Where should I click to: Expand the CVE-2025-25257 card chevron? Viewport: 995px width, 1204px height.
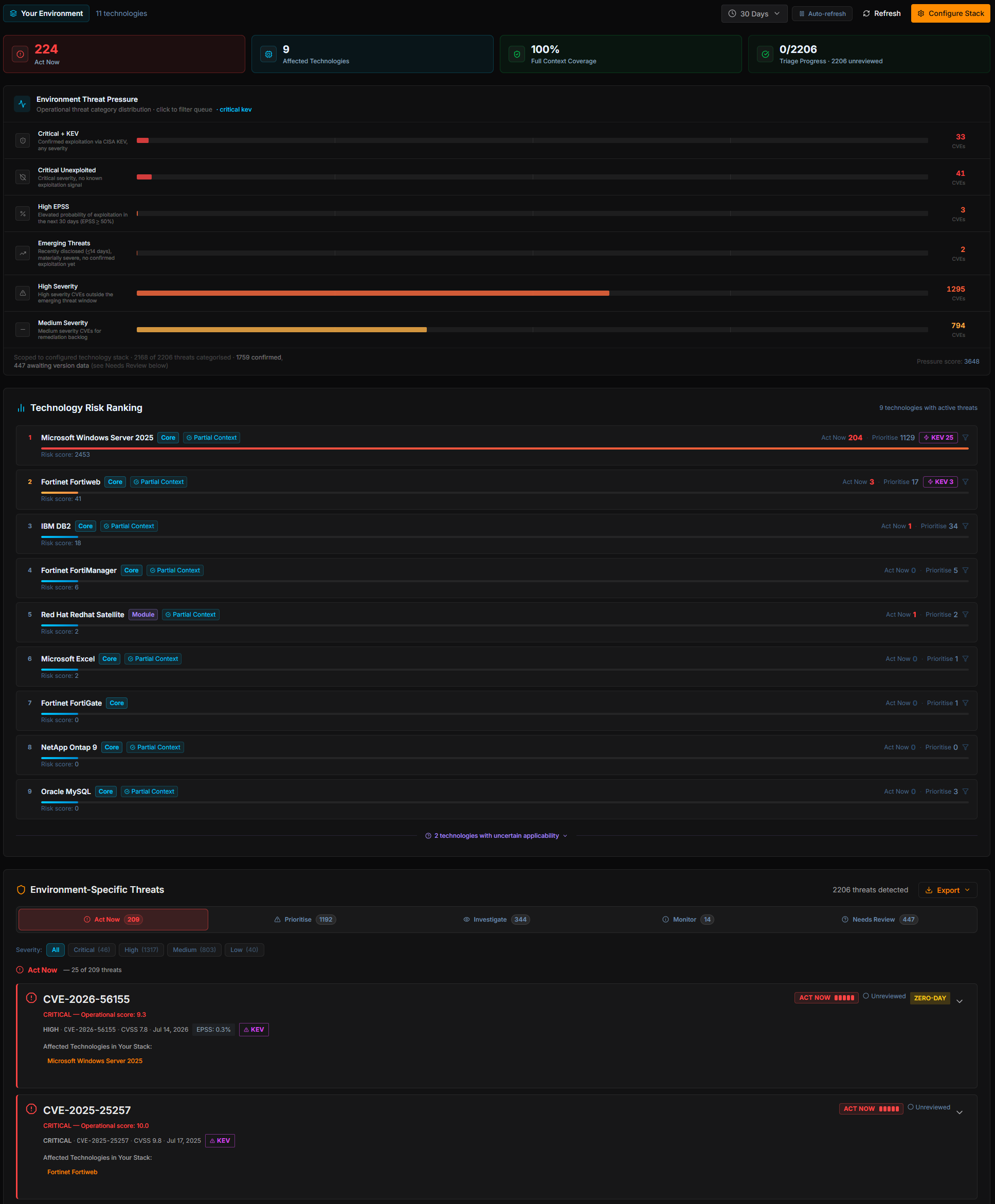(x=960, y=1112)
